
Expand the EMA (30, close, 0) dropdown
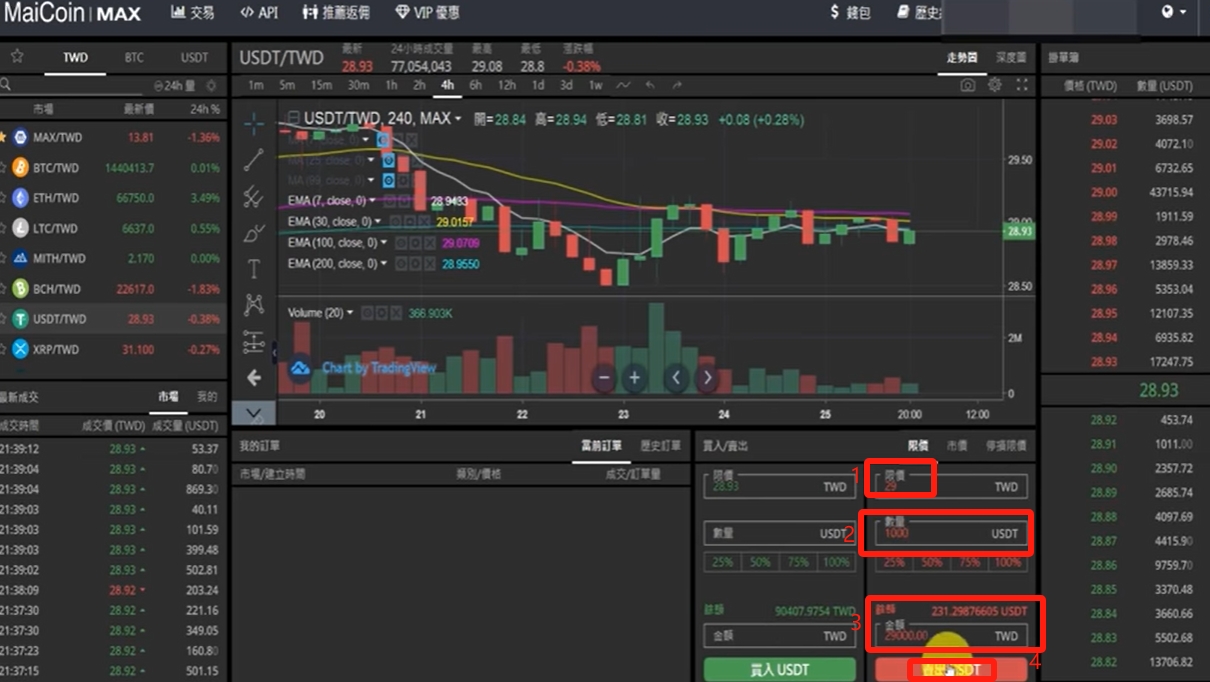click(x=378, y=222)
